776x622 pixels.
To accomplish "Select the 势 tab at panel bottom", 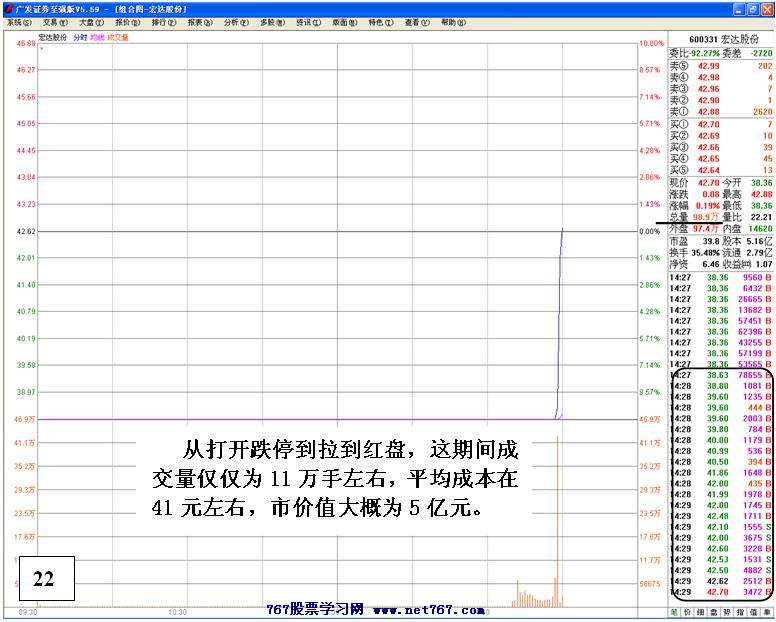I will [x=727, y=612].
